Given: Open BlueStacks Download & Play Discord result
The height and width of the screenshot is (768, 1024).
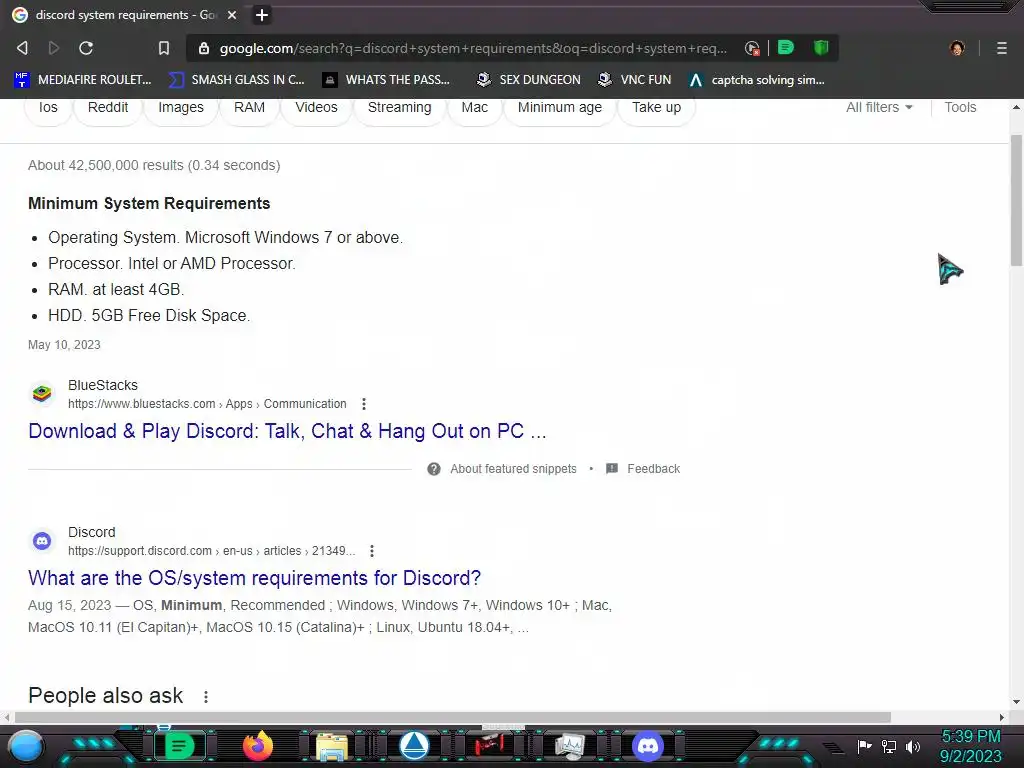Looking at the screenshot, I should (287, 431).
